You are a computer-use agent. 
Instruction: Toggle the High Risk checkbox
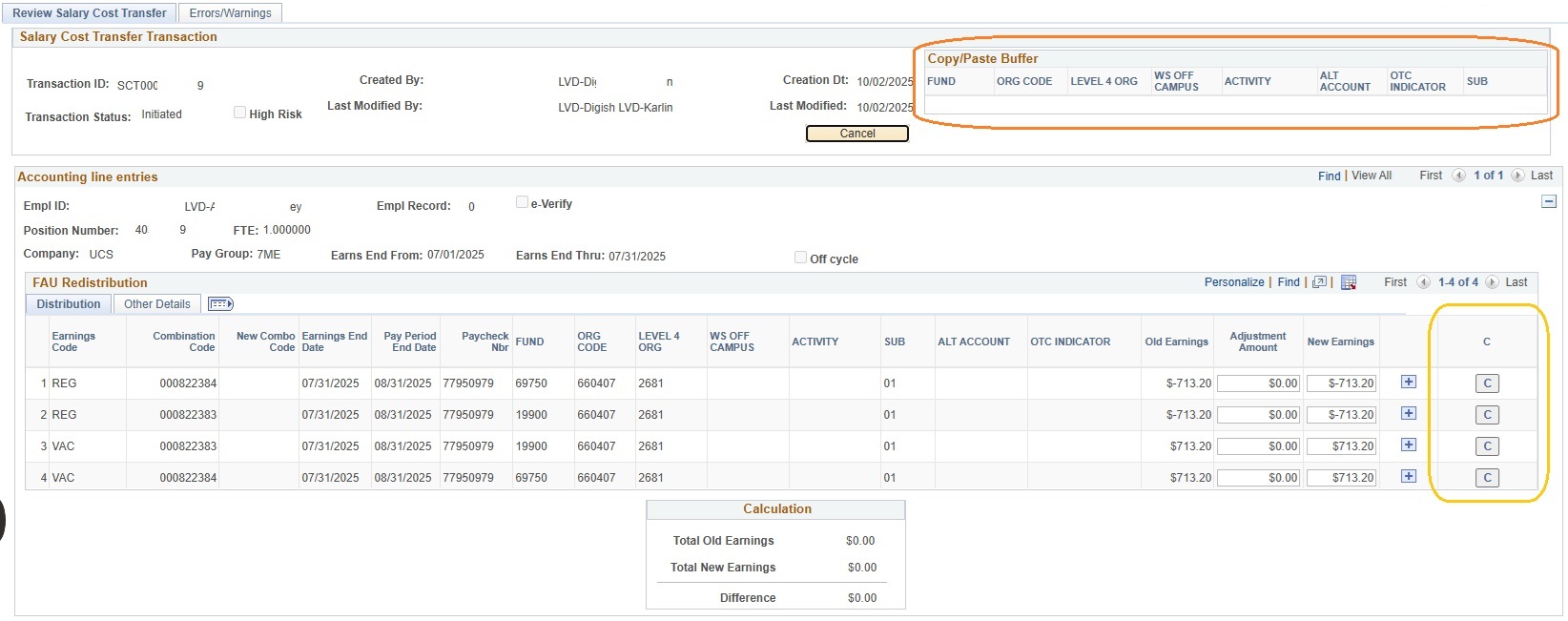(240, 113)
